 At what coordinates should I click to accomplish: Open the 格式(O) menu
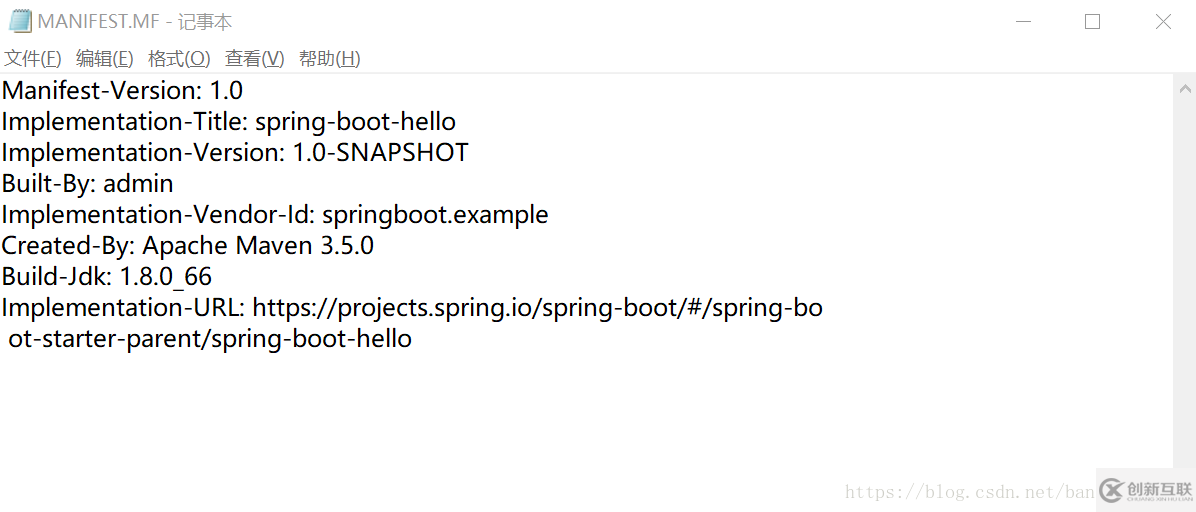179,59
